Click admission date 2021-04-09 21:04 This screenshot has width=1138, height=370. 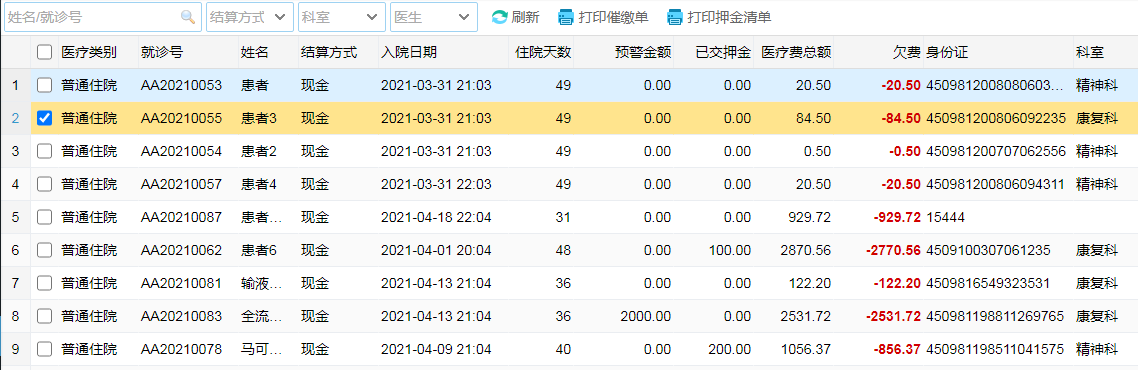[436, 349]
